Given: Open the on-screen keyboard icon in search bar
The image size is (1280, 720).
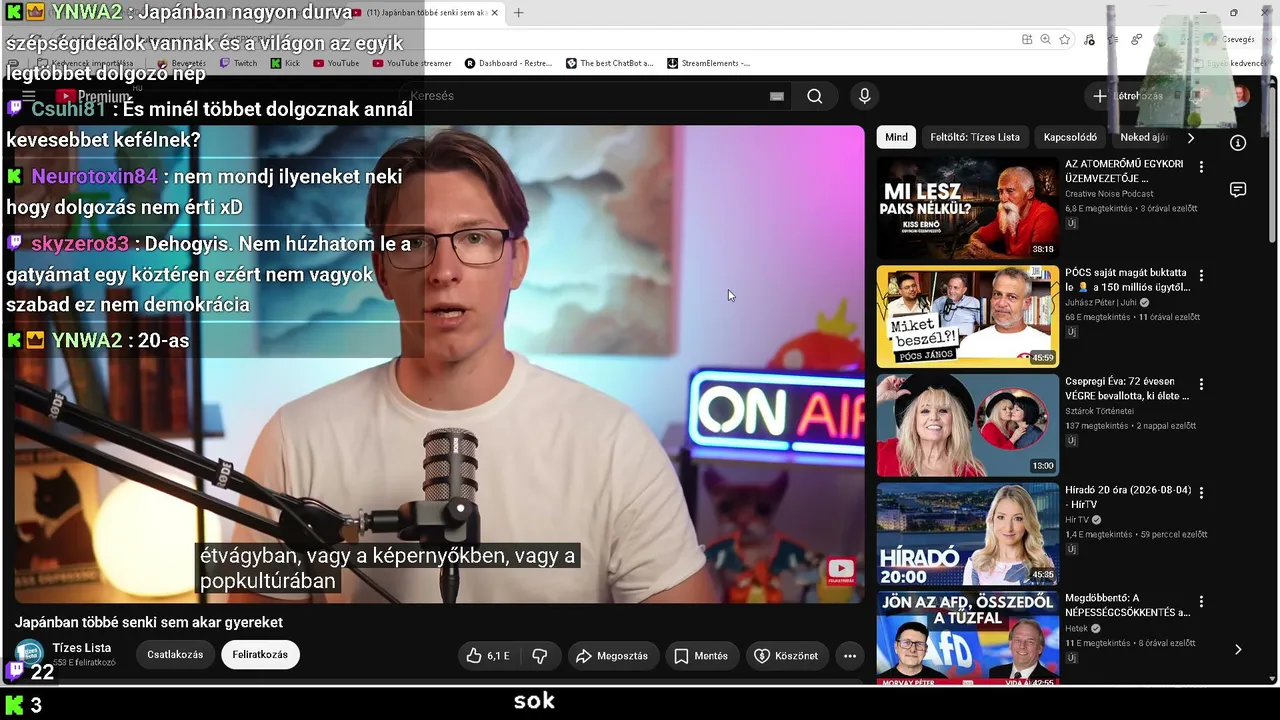Looking at the screenshot, I should pyautogui.click(x=777, y=96).
